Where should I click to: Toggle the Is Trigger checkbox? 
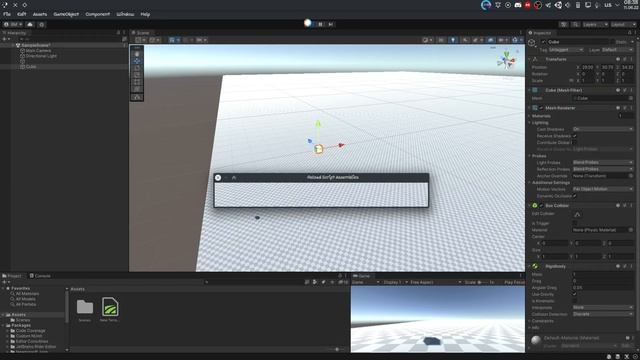tap(575, 223)
